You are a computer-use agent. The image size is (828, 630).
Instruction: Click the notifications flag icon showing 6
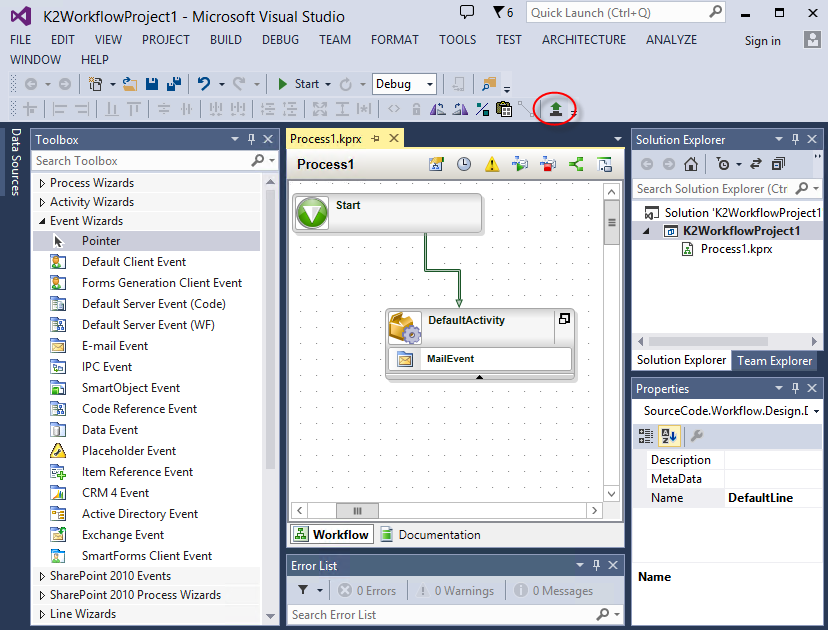[x=503, y=12]
